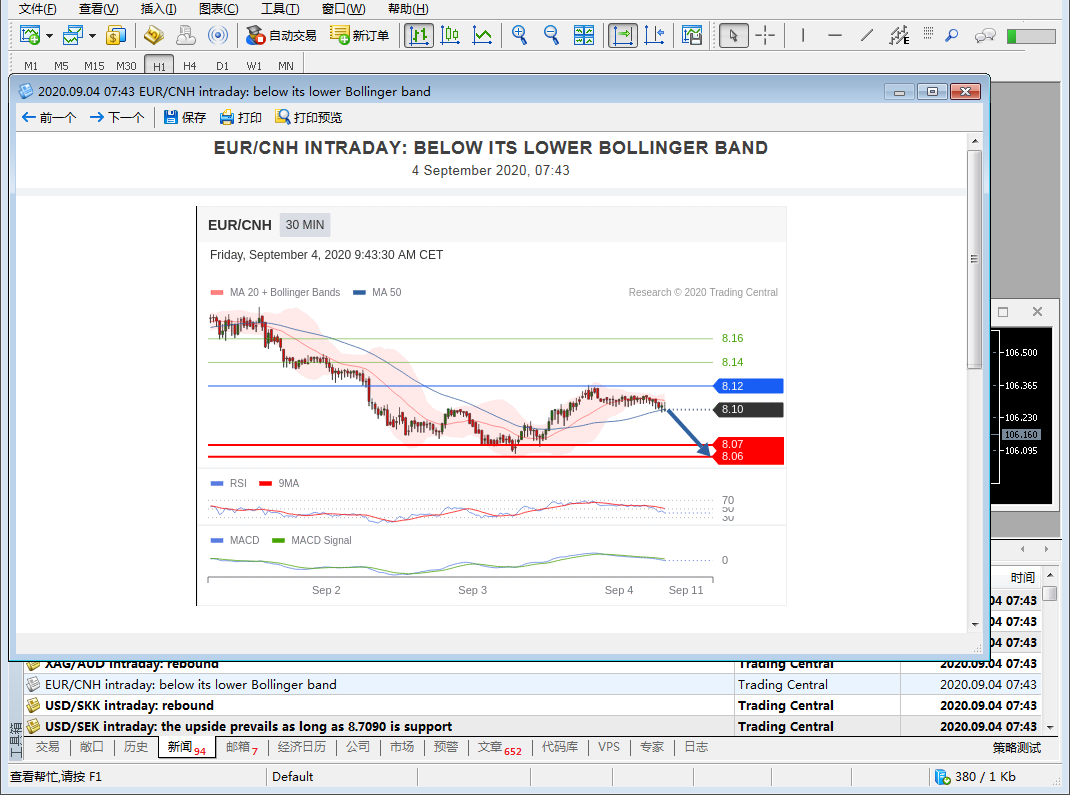1070x795 pixels.
Task: Open the Market Watch icon
Action: (x=116, y=35)
